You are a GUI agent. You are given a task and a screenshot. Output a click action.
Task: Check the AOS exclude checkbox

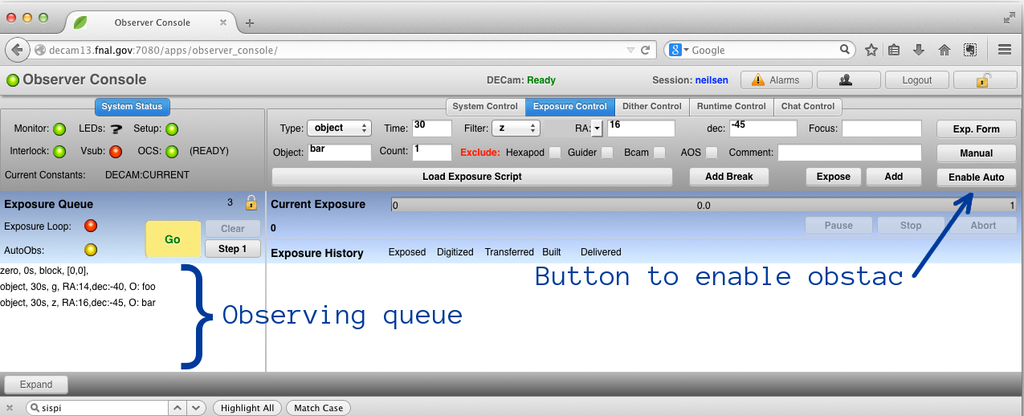coord(711,153)
